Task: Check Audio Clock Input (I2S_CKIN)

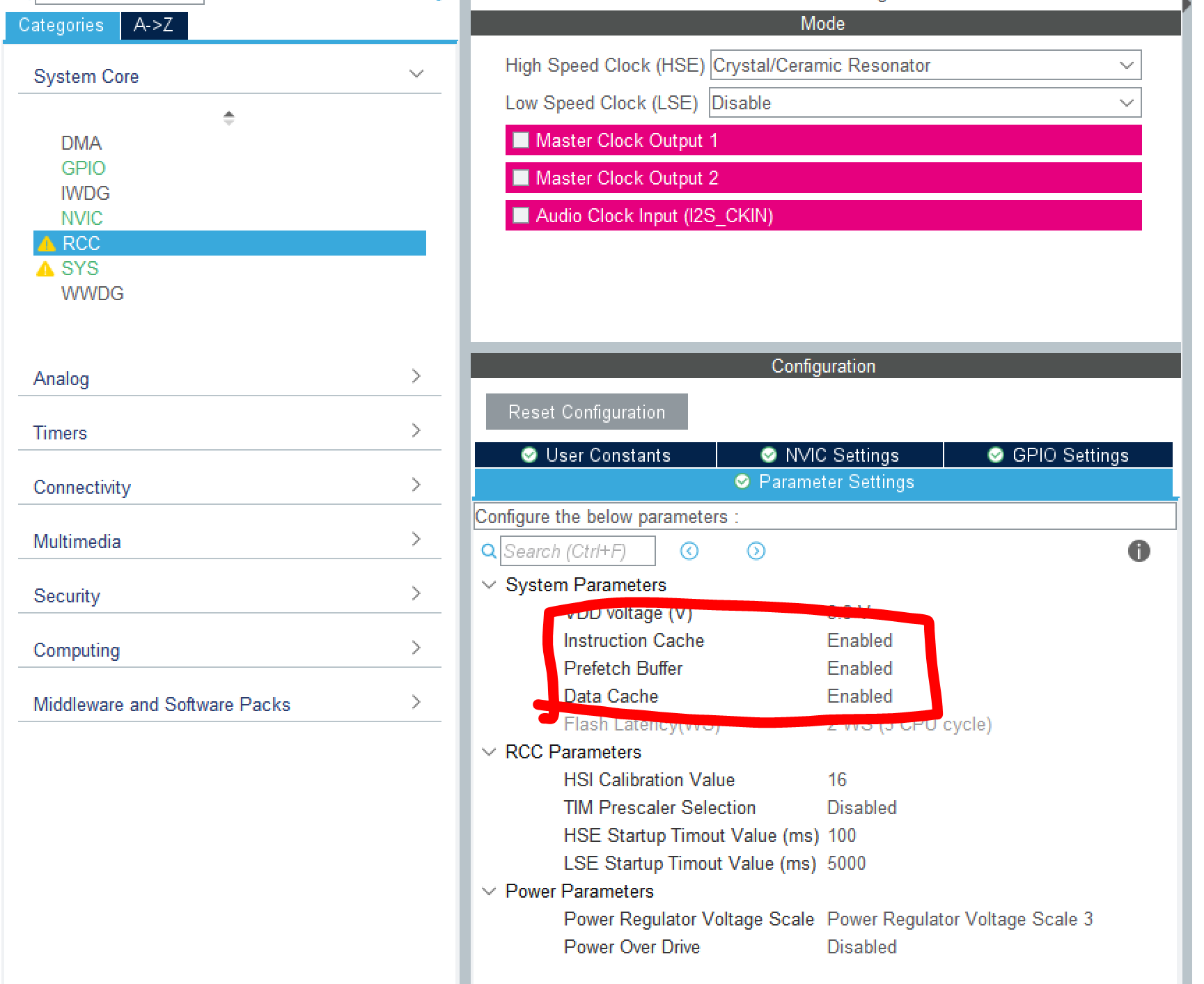Action: 520,215
